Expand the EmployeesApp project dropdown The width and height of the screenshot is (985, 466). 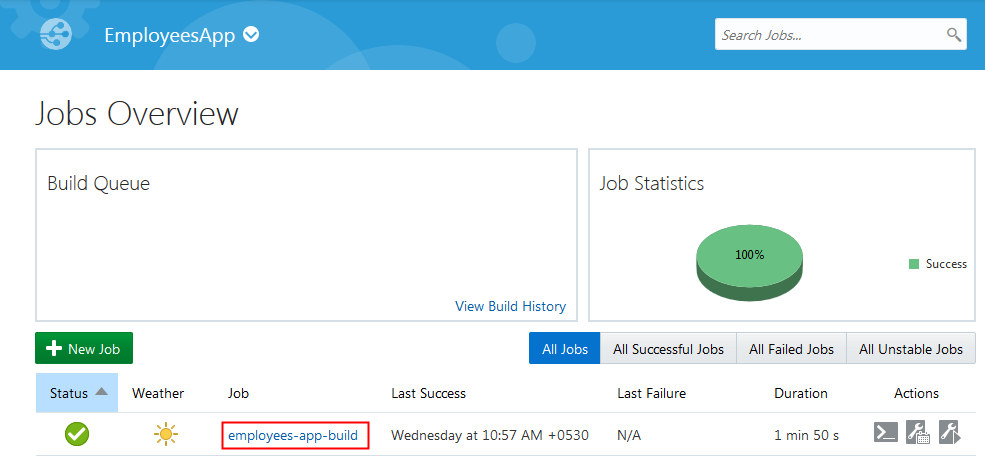tap(251, 35)
